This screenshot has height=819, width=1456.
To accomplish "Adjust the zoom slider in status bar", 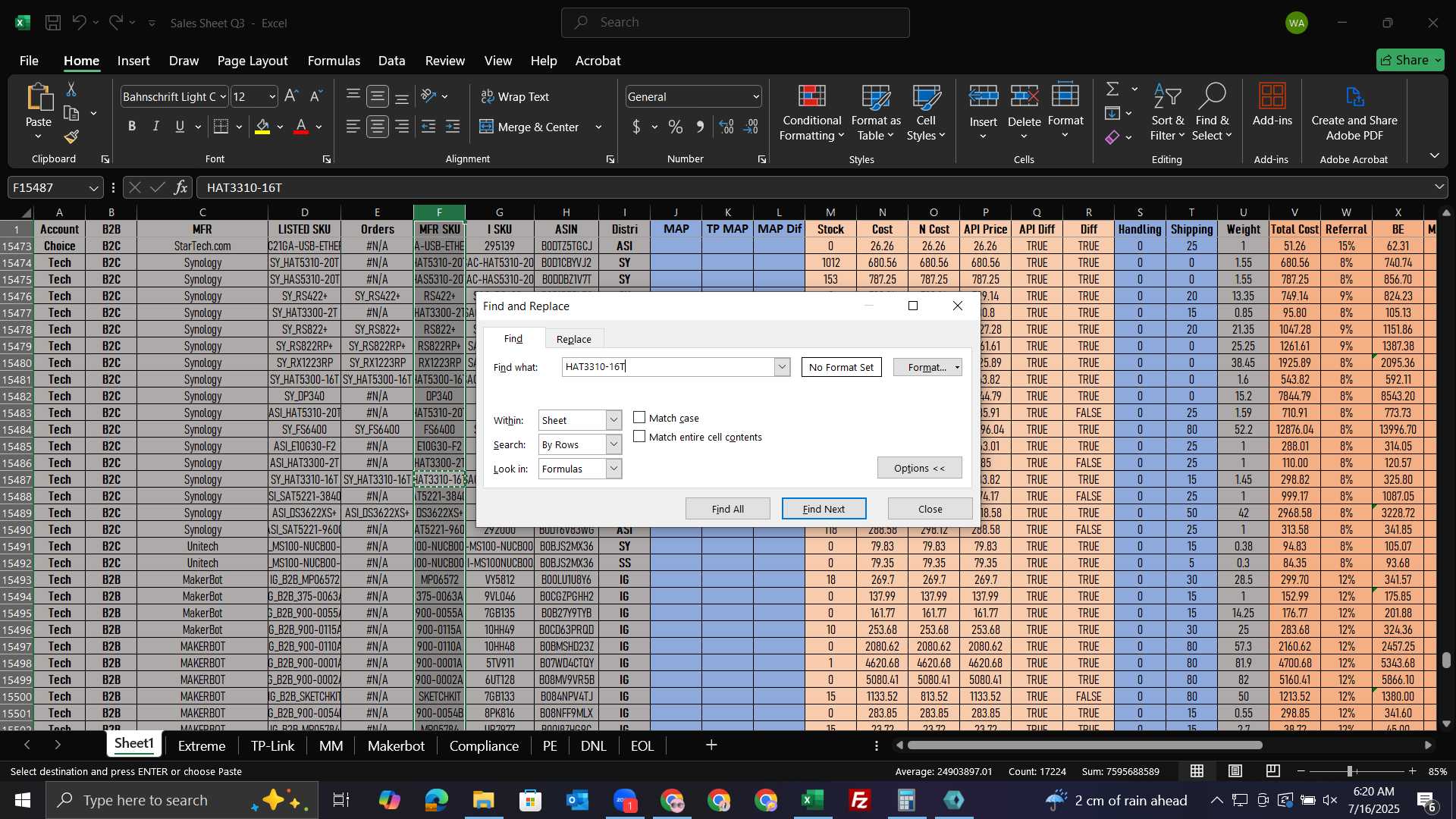I will [x=1350, y=771].
